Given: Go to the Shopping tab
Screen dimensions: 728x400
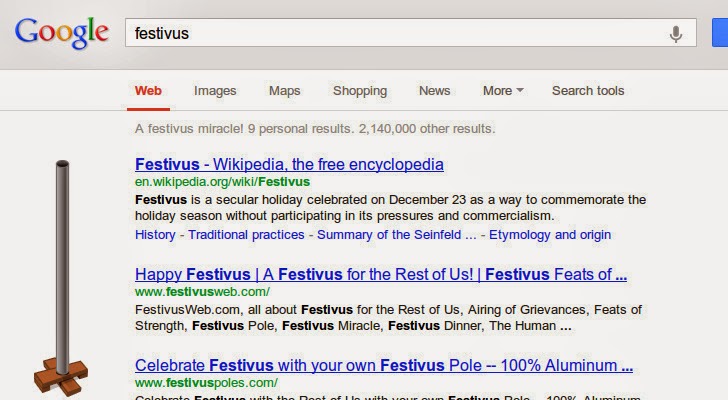Looking at the screenshot, I should point(360,90).
